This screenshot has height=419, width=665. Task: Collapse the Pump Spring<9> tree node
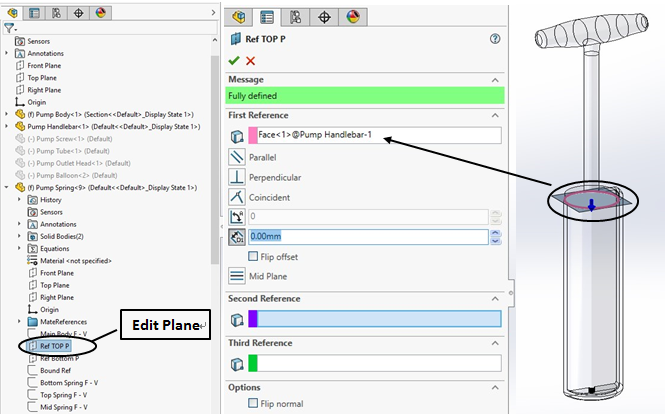pyautogui.click(x=8, y=187)
